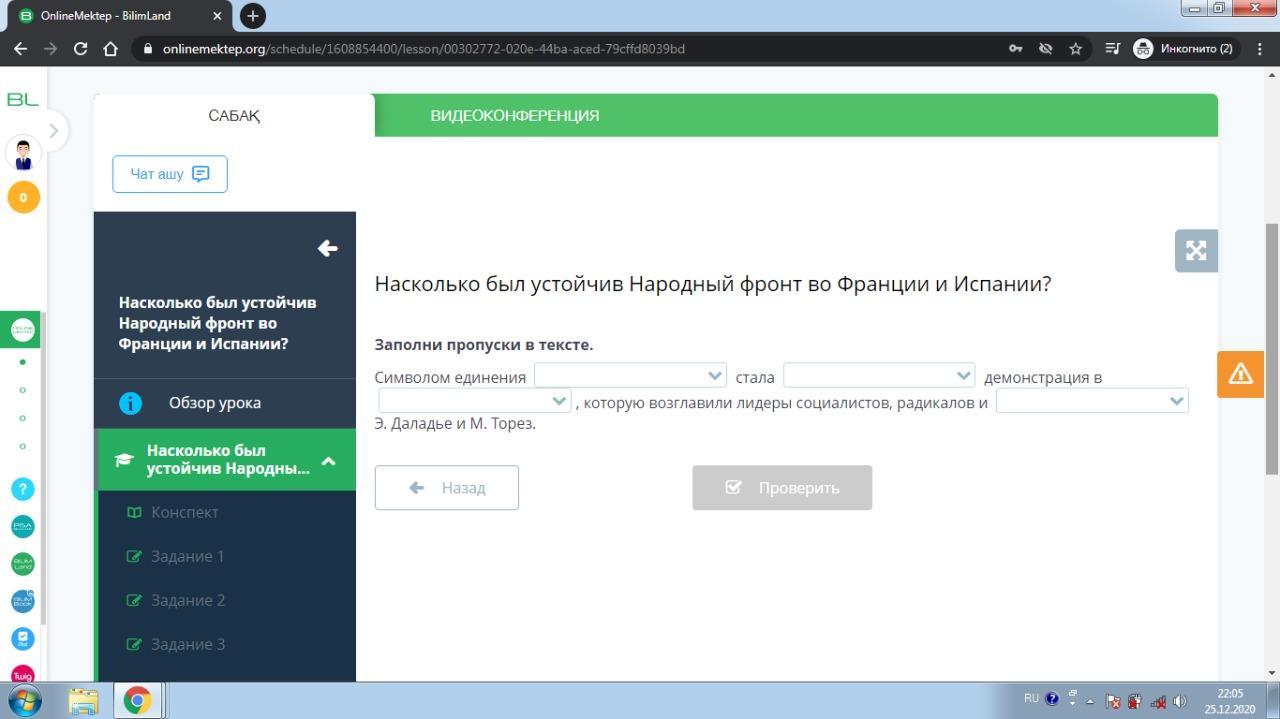Click Chrome icon in taskbar
1280x719 pixels.
137,701
